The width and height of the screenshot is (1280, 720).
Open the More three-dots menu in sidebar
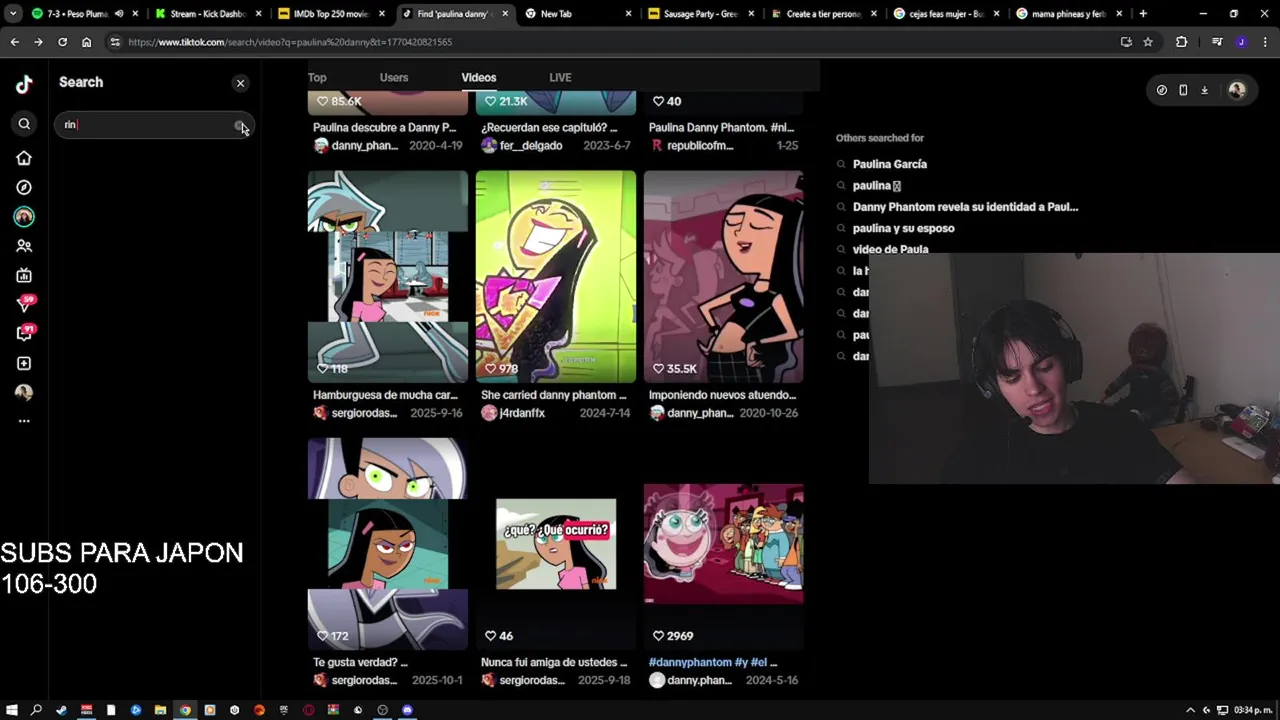24,421
